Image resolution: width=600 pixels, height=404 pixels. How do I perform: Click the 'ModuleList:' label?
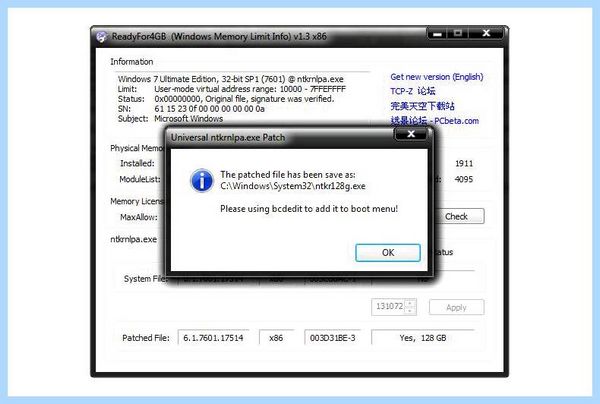pyautogui.click(x=140, y=179)
